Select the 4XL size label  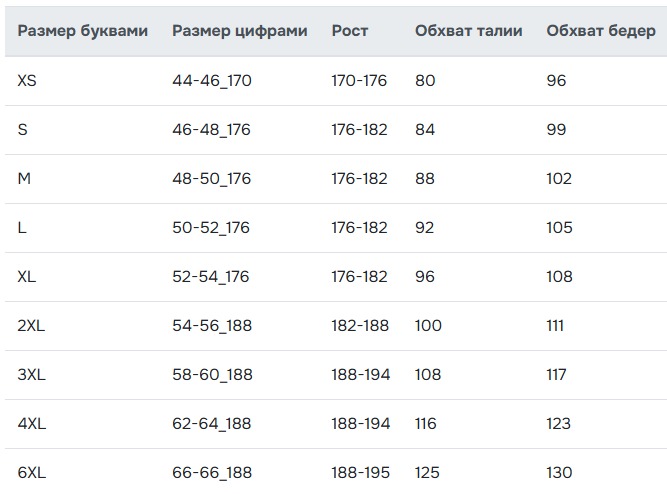click(x=32, y=424)
